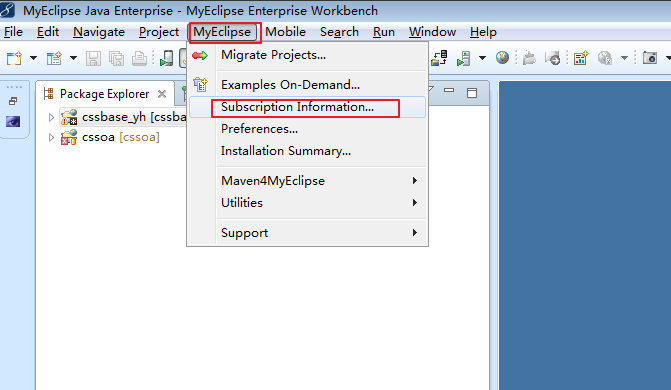671x390 pixels.
Task: Choose Installation Summary... menu entry
Action: tap(307, 151)
